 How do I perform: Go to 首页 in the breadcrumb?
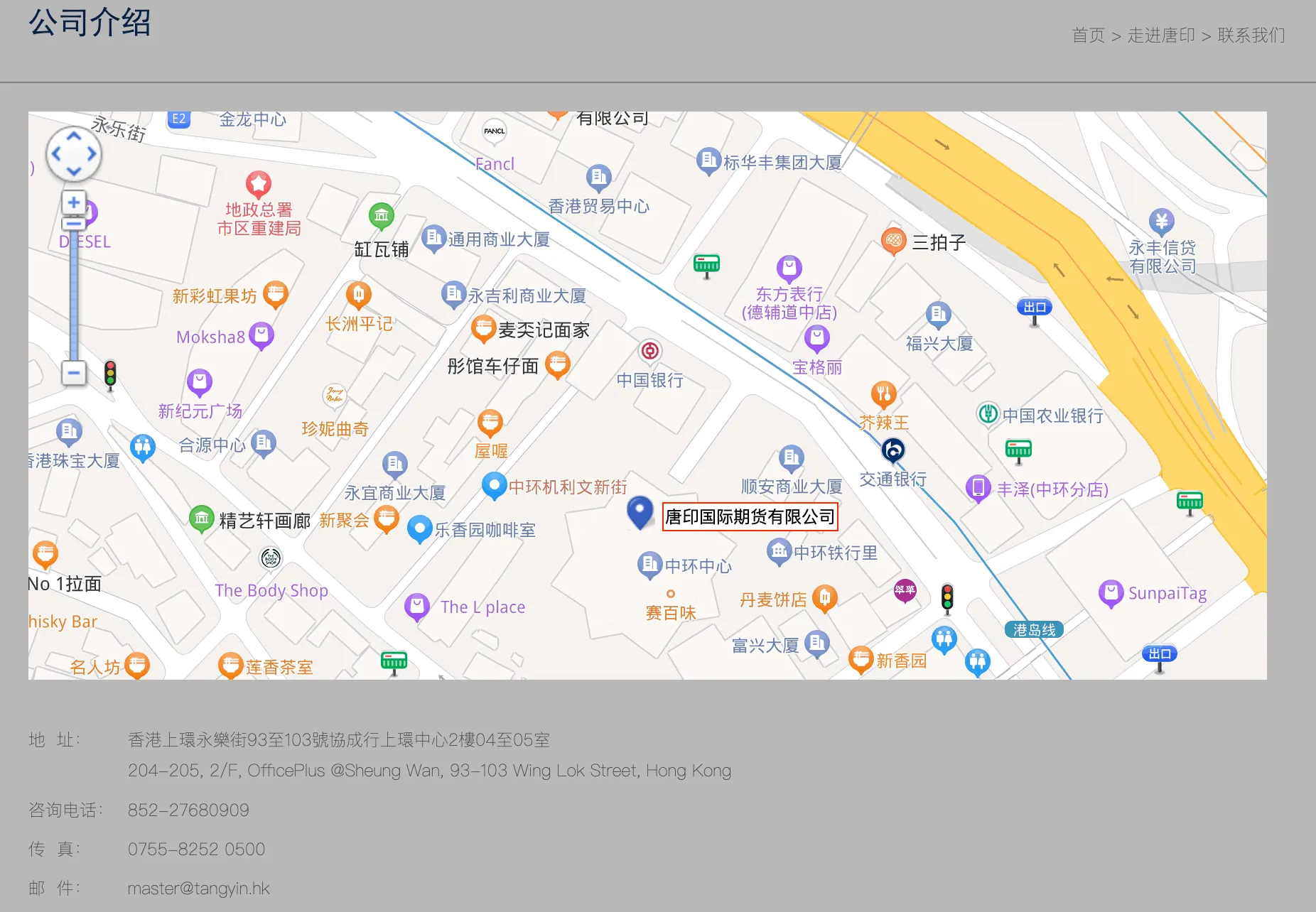1089,36
